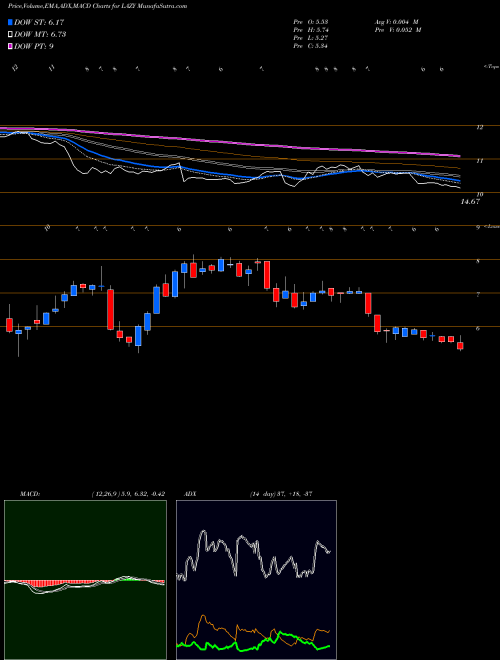
Task: Click the Pre C: 5.34 close value
Action: coord(311,46)
